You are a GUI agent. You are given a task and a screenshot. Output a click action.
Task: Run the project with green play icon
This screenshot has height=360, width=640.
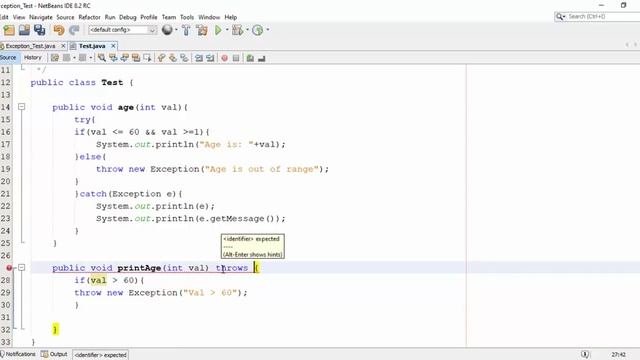pos(218,30)
